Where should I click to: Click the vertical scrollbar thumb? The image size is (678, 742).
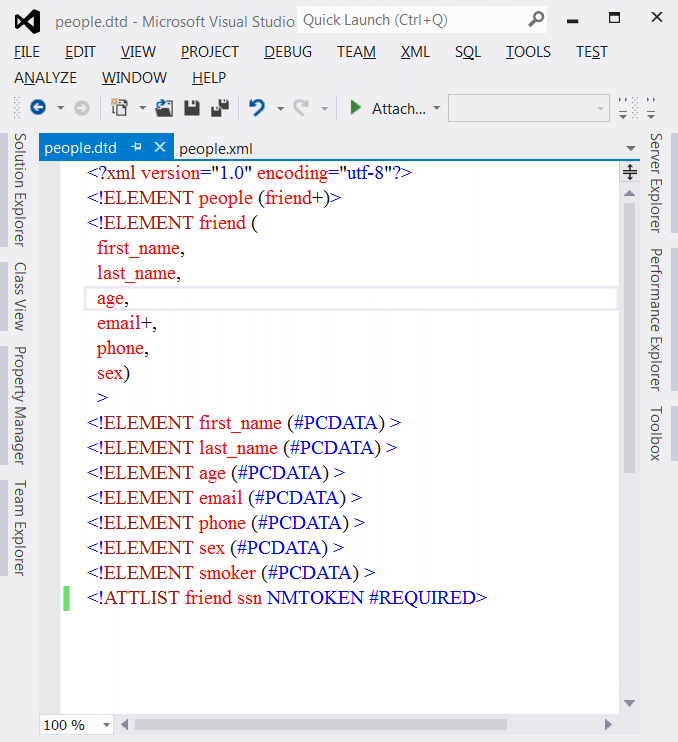[629, 338]
